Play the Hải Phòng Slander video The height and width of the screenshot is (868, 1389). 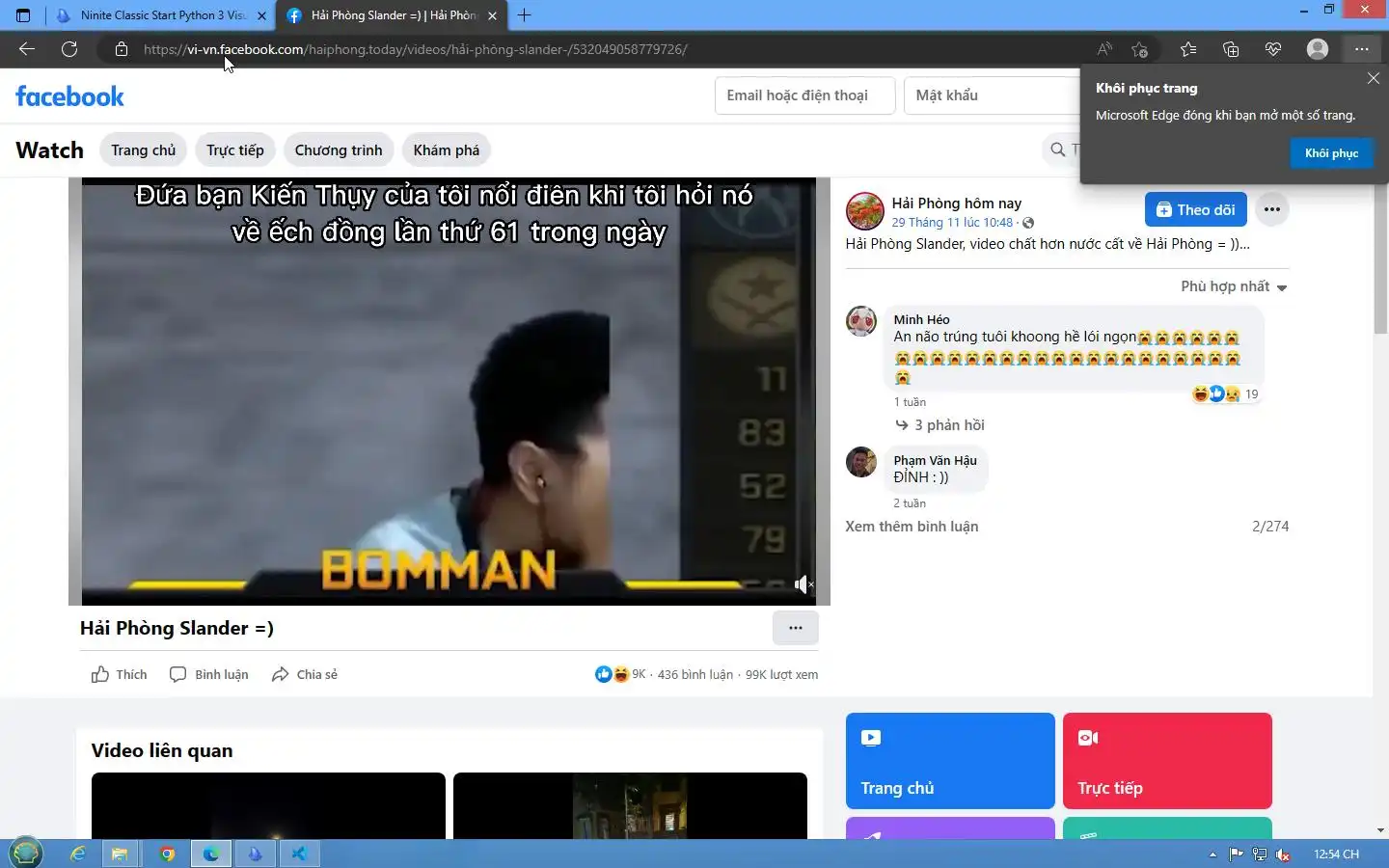(449, 391)
